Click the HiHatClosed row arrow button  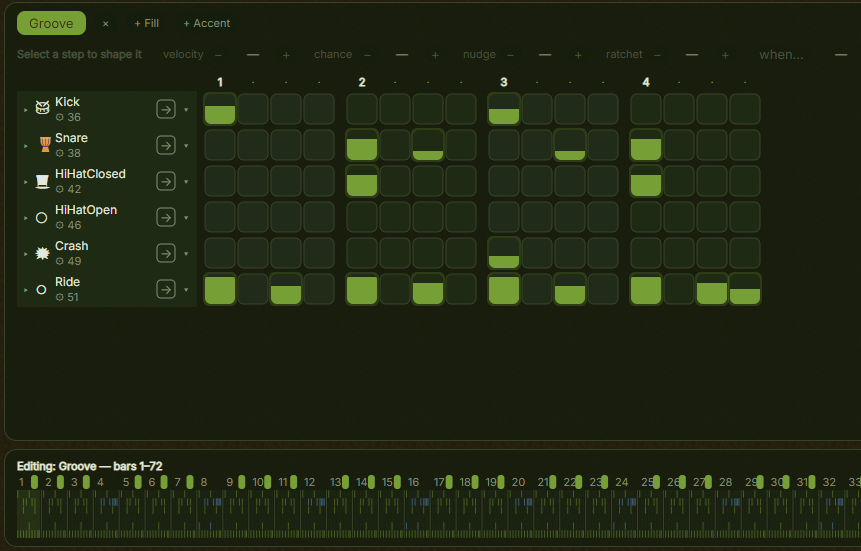tap(166, 181)
